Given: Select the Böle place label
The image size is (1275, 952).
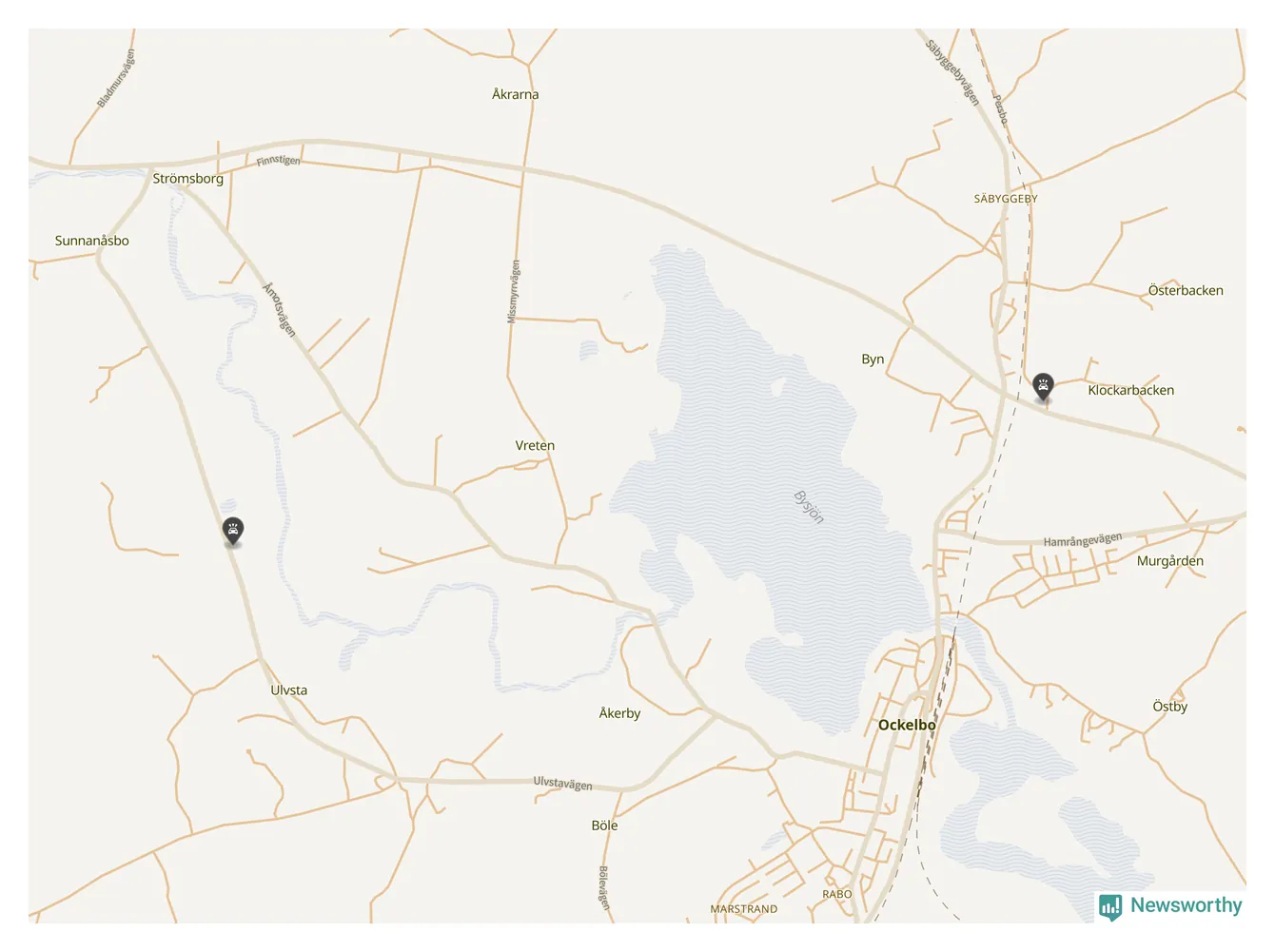Looking at the screenshot, I should (x=604, y=826).
